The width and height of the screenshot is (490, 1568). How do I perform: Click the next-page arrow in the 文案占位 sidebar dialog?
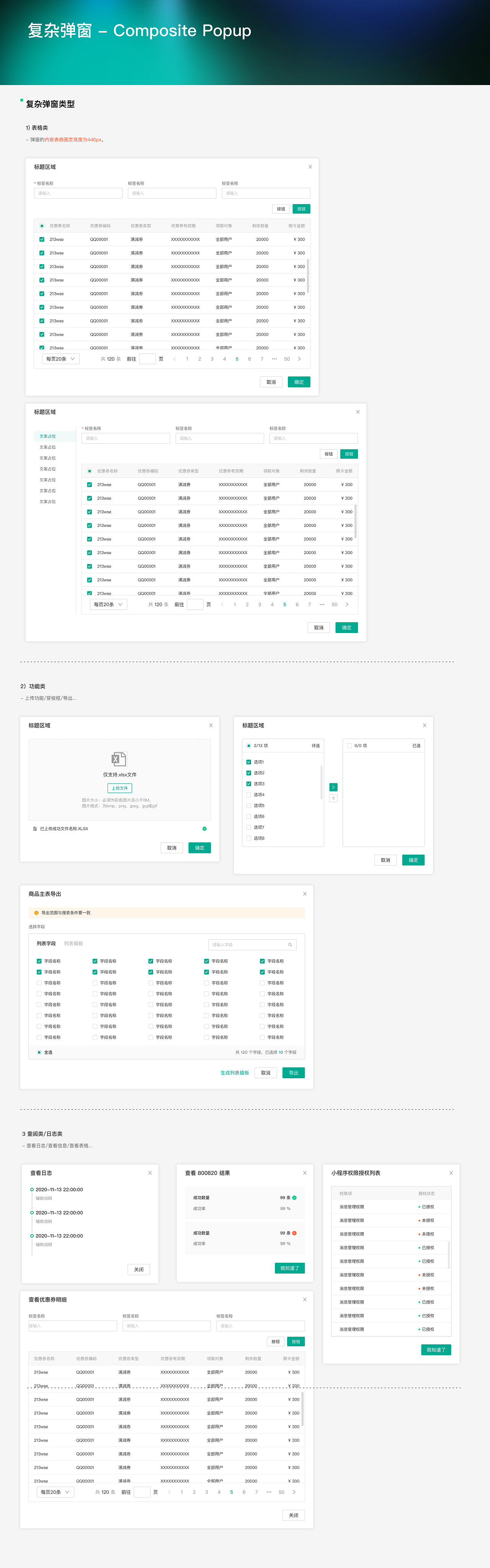347,605
